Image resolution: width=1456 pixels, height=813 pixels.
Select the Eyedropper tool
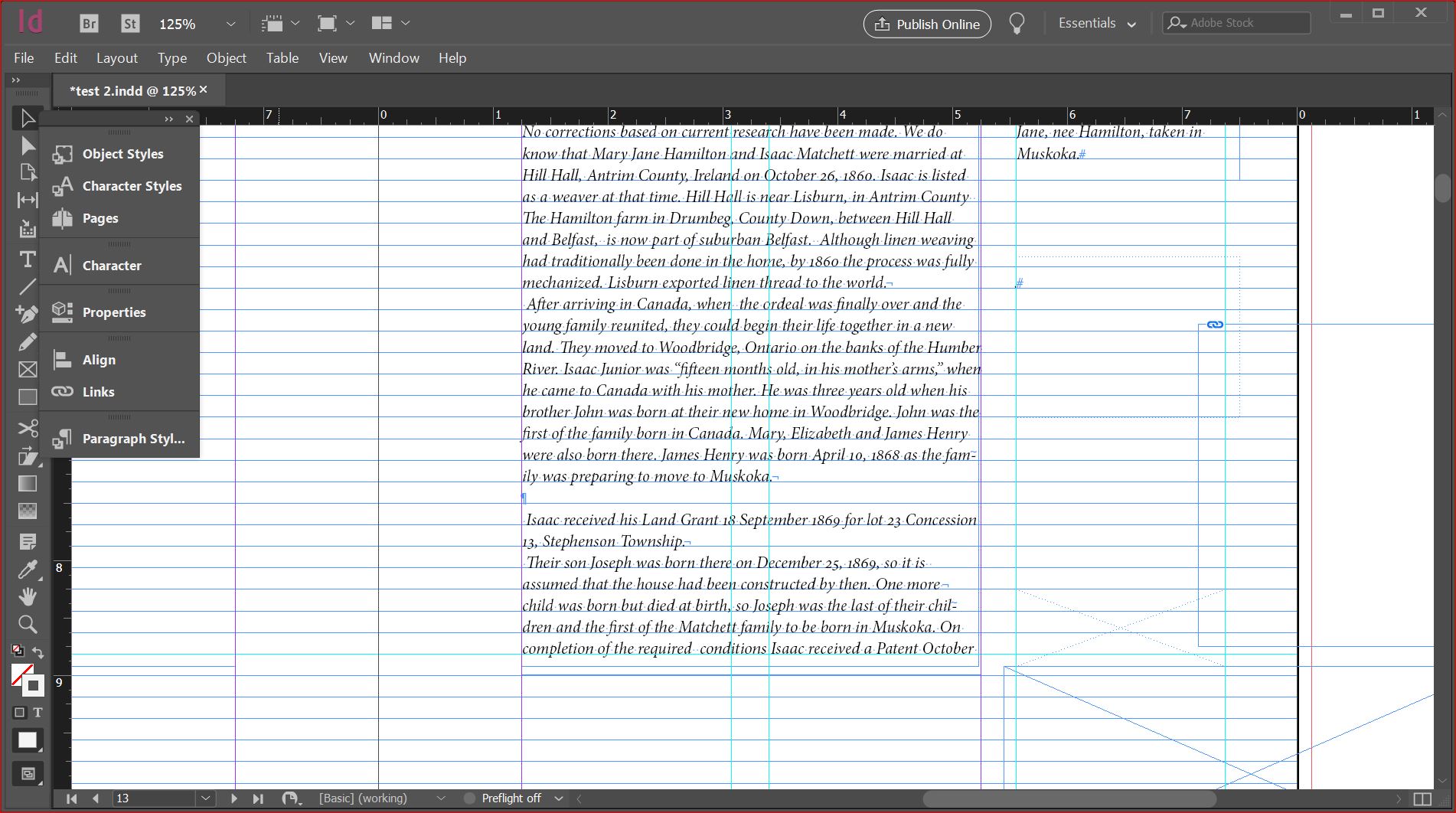(x=28, y=570)
